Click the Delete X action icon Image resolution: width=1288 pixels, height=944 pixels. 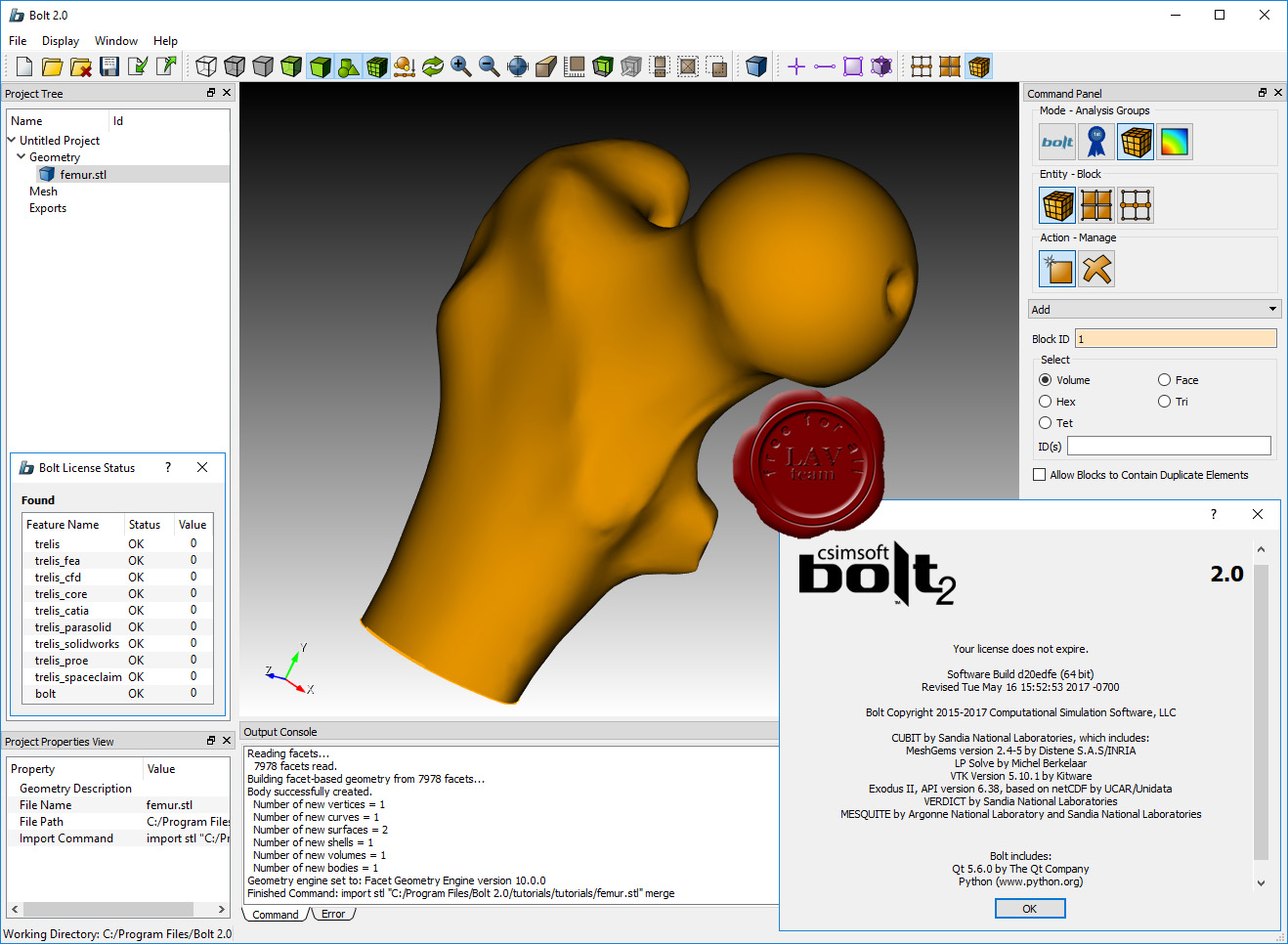tap(1096, 269)
